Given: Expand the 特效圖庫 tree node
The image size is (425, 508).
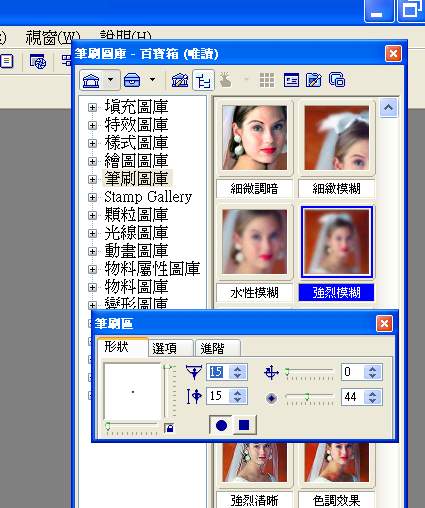Looking at the screenshot, I should coord(92,125).
